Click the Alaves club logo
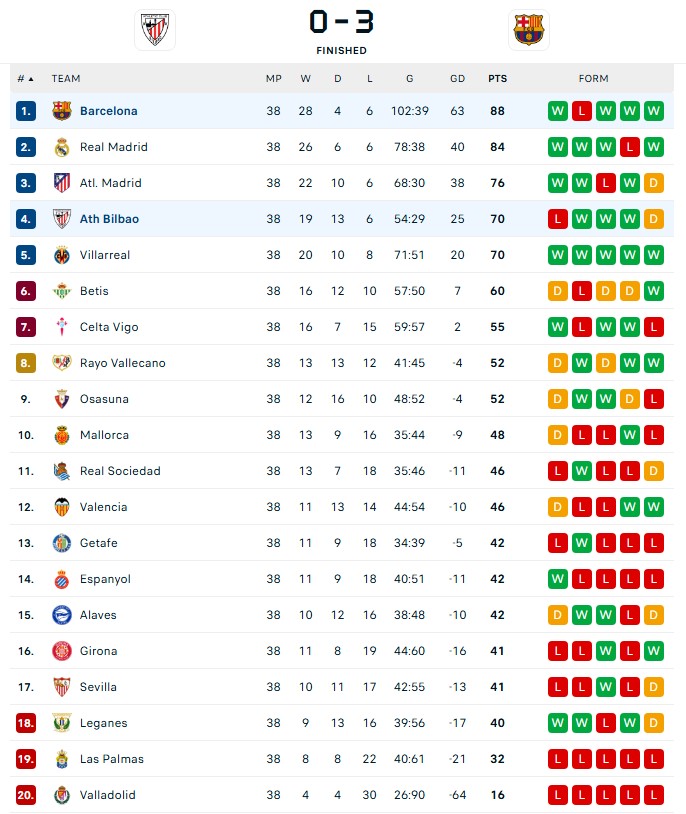The width and height of the screenshot is (686, 814). pos(62,615)
